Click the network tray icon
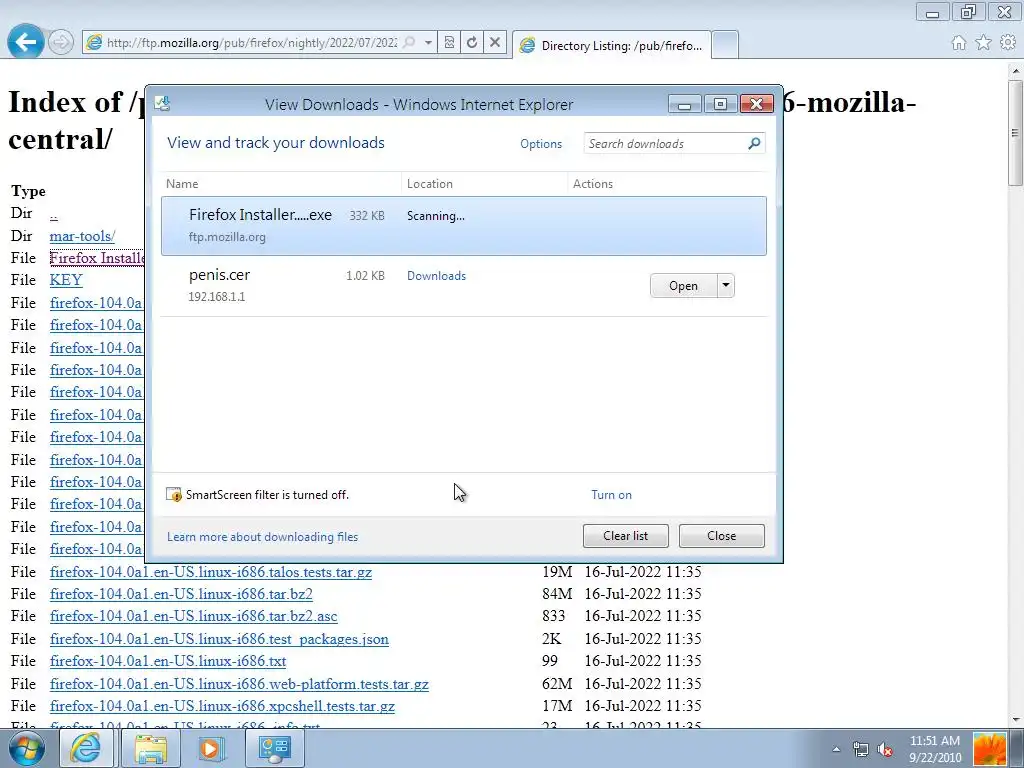The width and height of the screenshot is (1024, 768). tap(861, 749)
